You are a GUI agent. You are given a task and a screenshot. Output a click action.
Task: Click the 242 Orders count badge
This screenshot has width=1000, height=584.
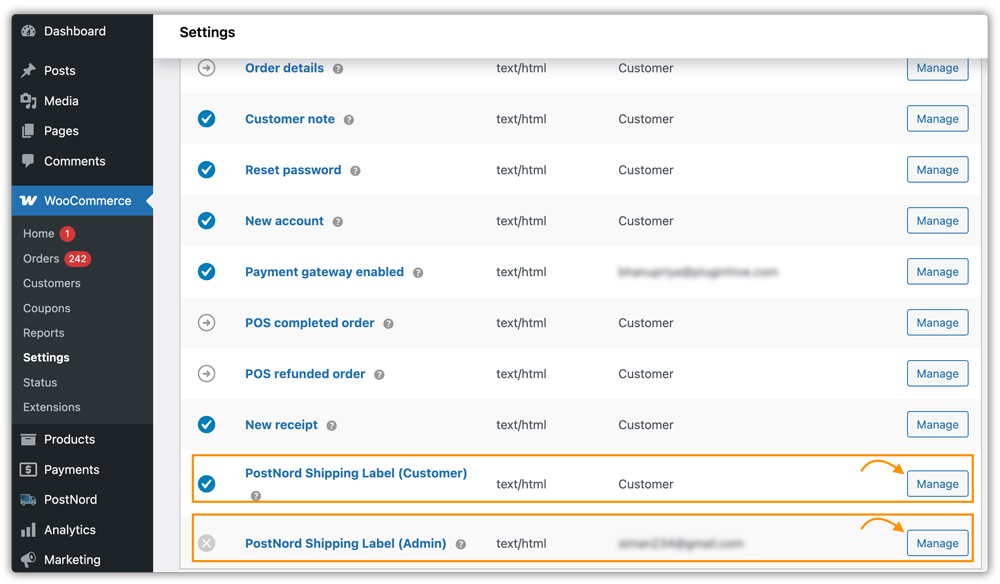(78, 259)
